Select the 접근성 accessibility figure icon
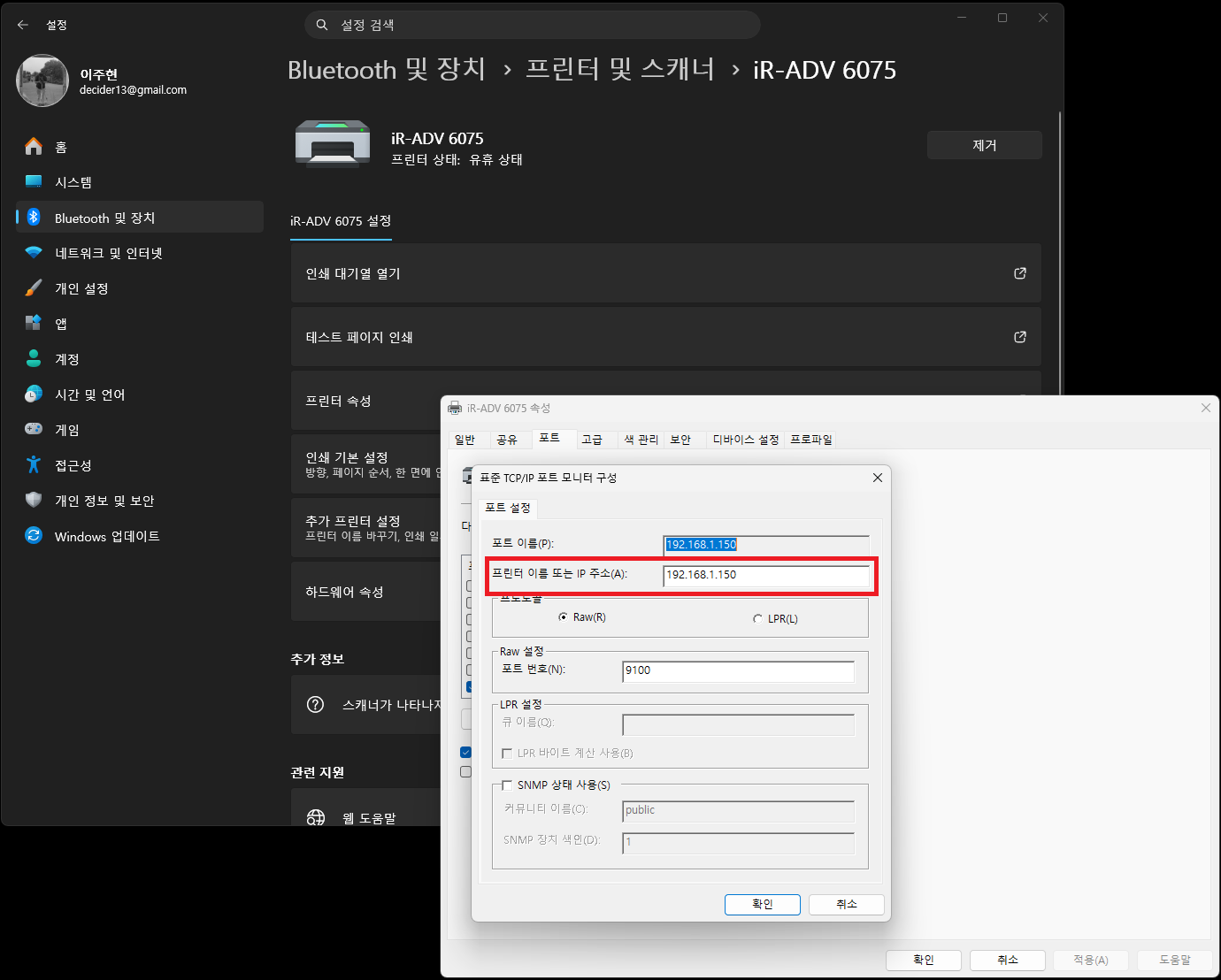1221x980 pixels. tap(34, 464)
